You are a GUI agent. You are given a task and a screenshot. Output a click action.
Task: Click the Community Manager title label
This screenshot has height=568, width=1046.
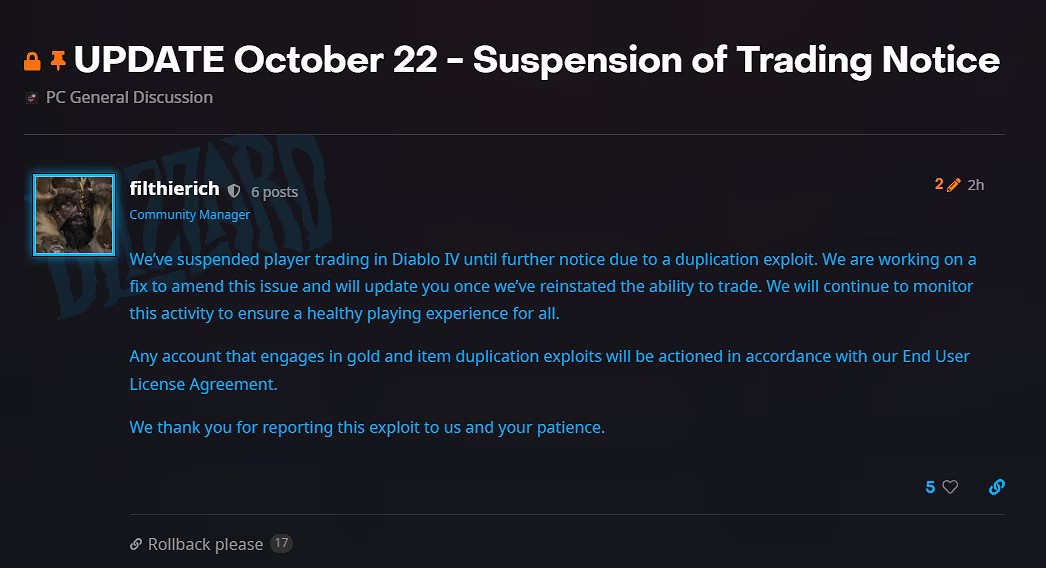click(x=190, y=215)
